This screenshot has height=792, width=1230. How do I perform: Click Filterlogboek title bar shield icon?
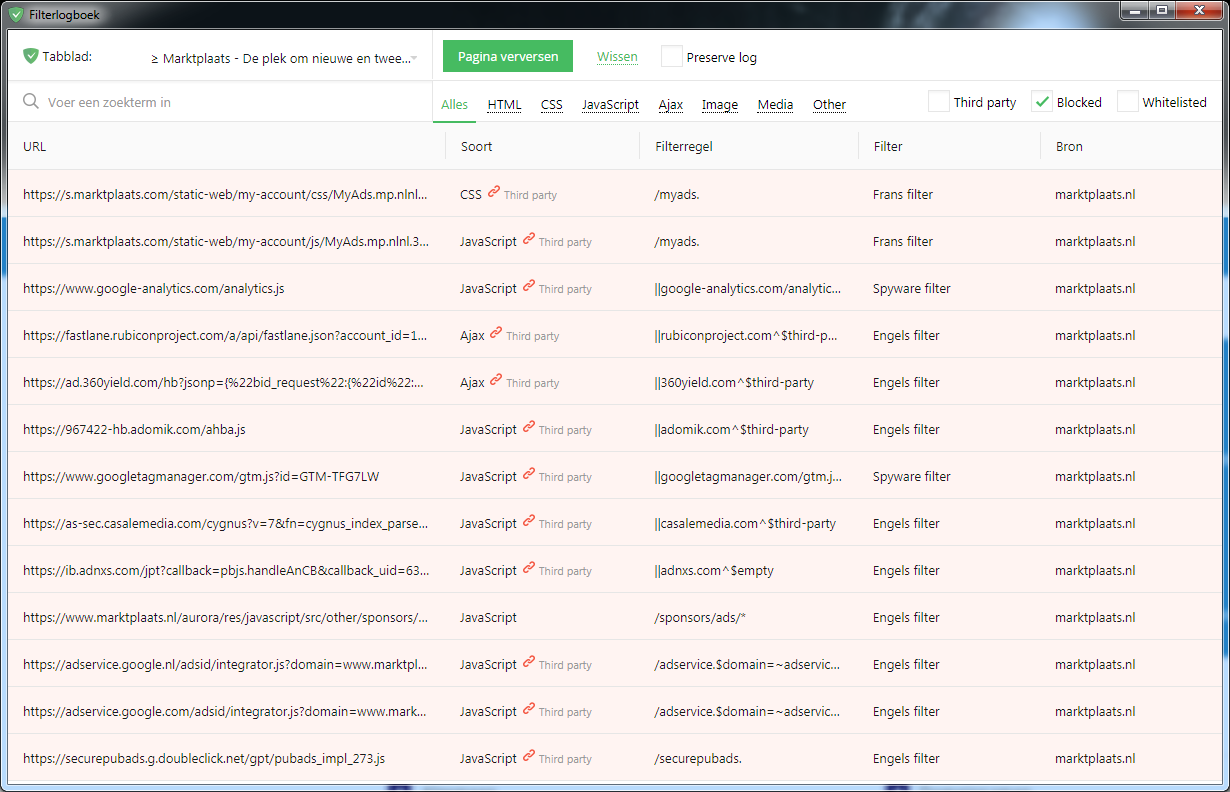[16, 15]
